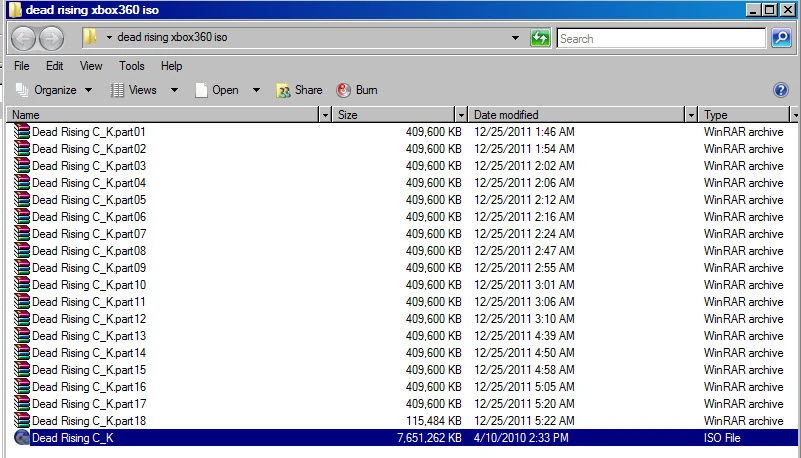The width and height of the screenshot is (801, 458).
Task: Maximize the explorer window
Action: tap(770, 9)
